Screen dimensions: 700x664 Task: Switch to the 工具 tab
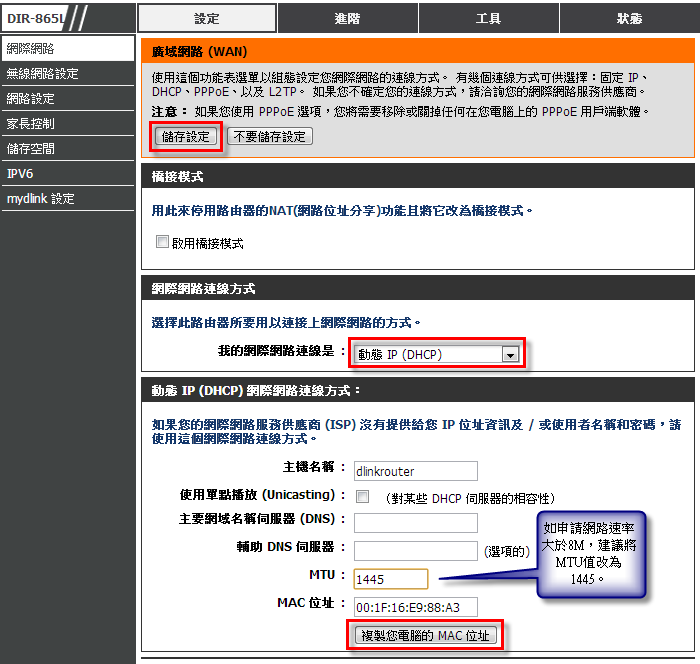(x=489, y=18)
